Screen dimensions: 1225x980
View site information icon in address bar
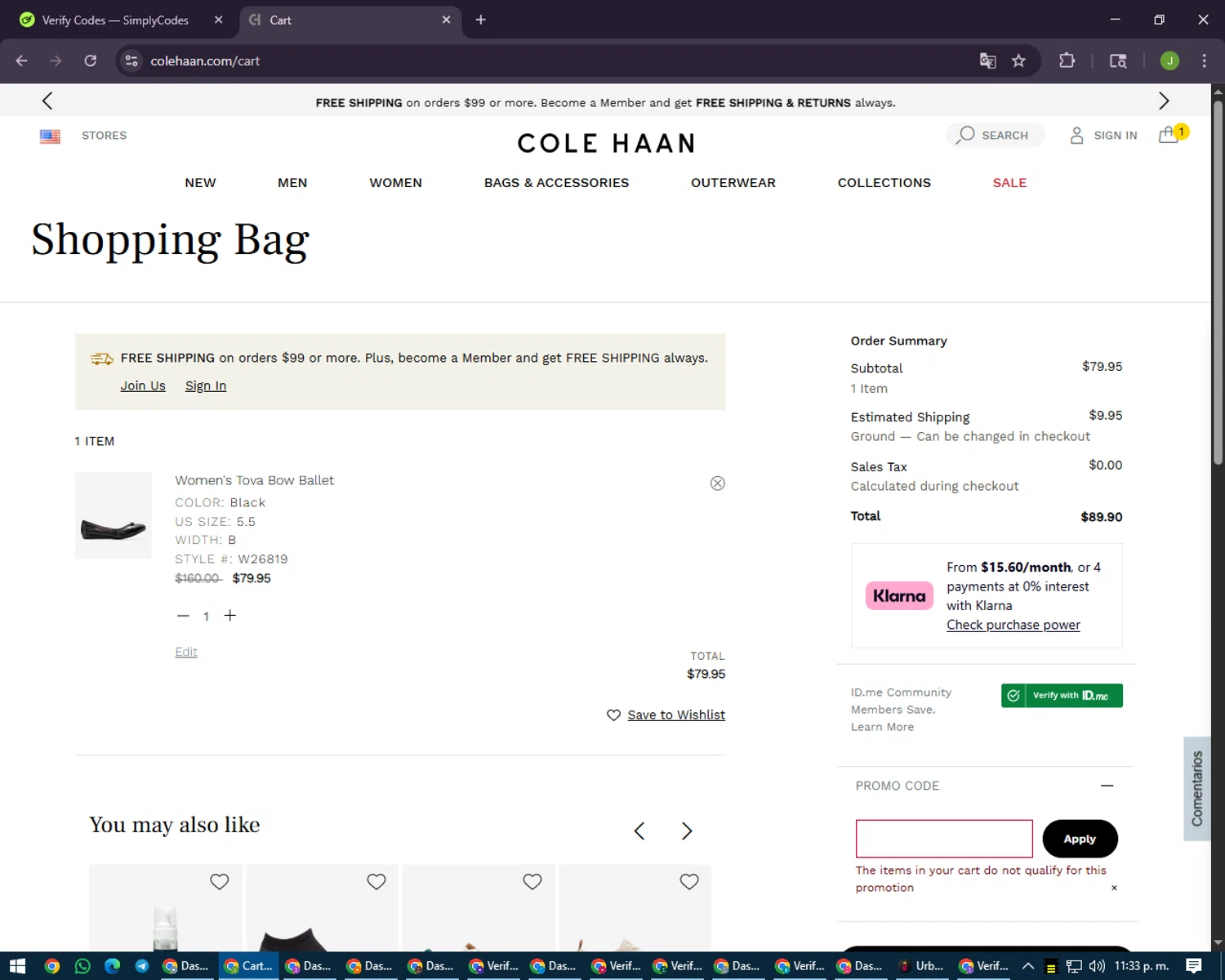tap(131, 60)
